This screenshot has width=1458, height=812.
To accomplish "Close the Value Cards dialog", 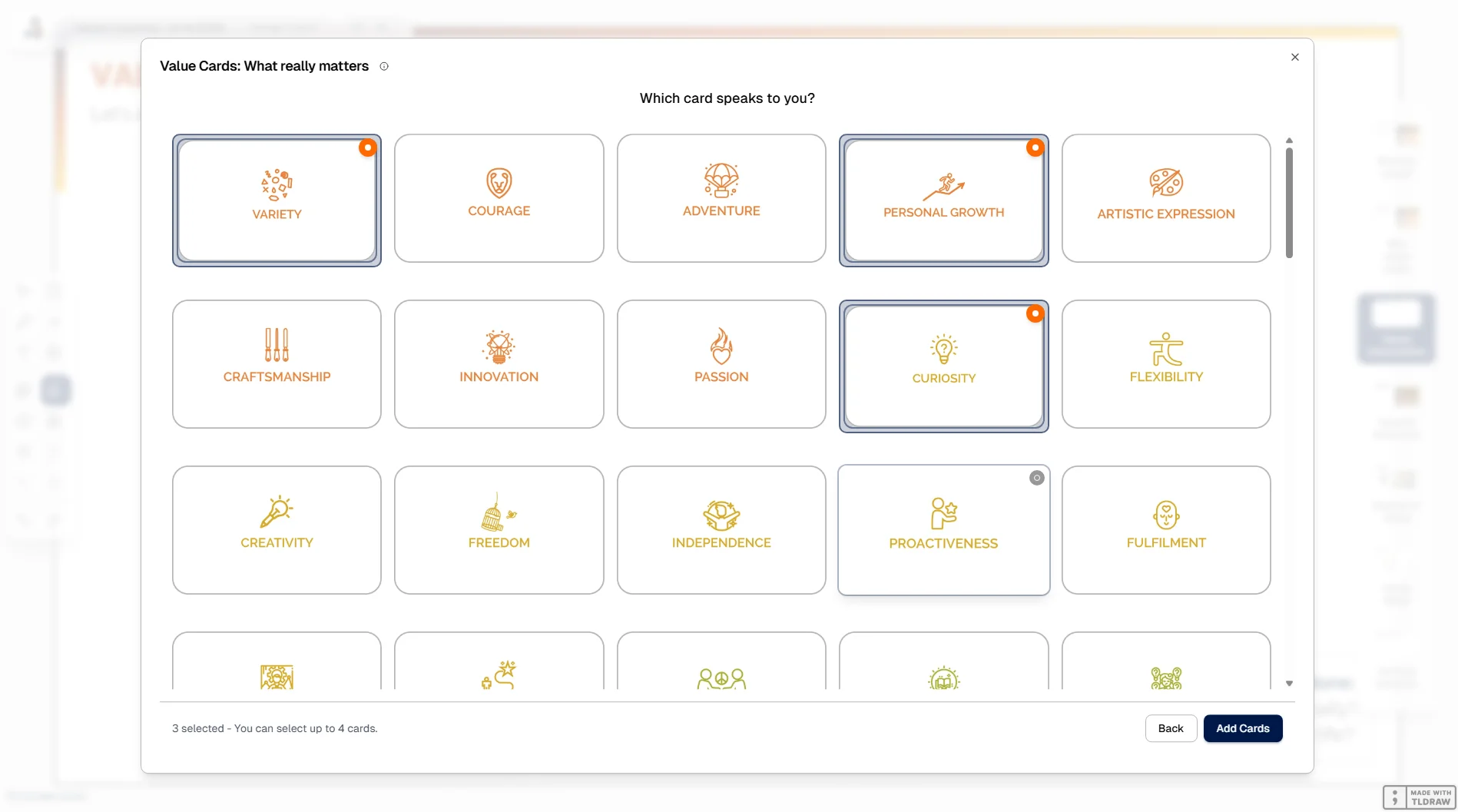I will (x=1294, y=57).
